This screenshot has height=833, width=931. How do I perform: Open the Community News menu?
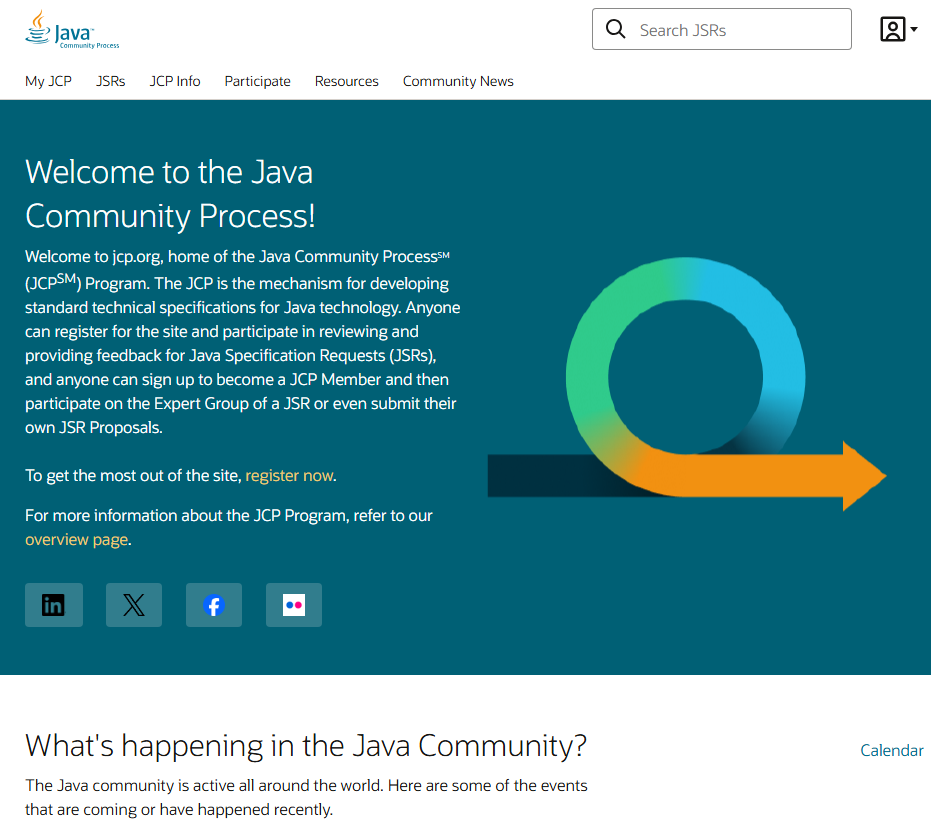pyautogui.click(x=458, y=81)
